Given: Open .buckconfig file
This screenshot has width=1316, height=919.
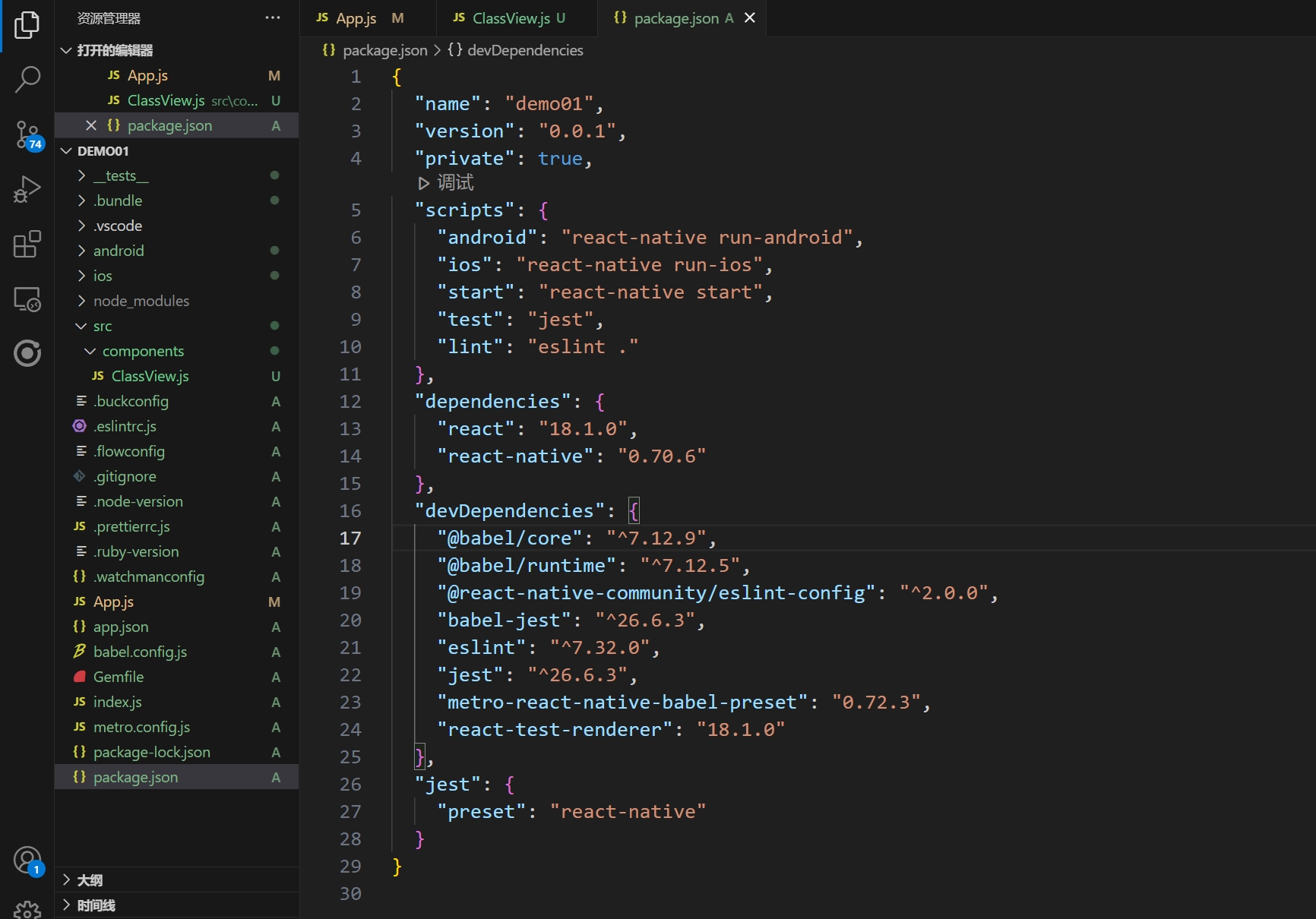Looking at the screenshot, I should click(x=176, y=401).
